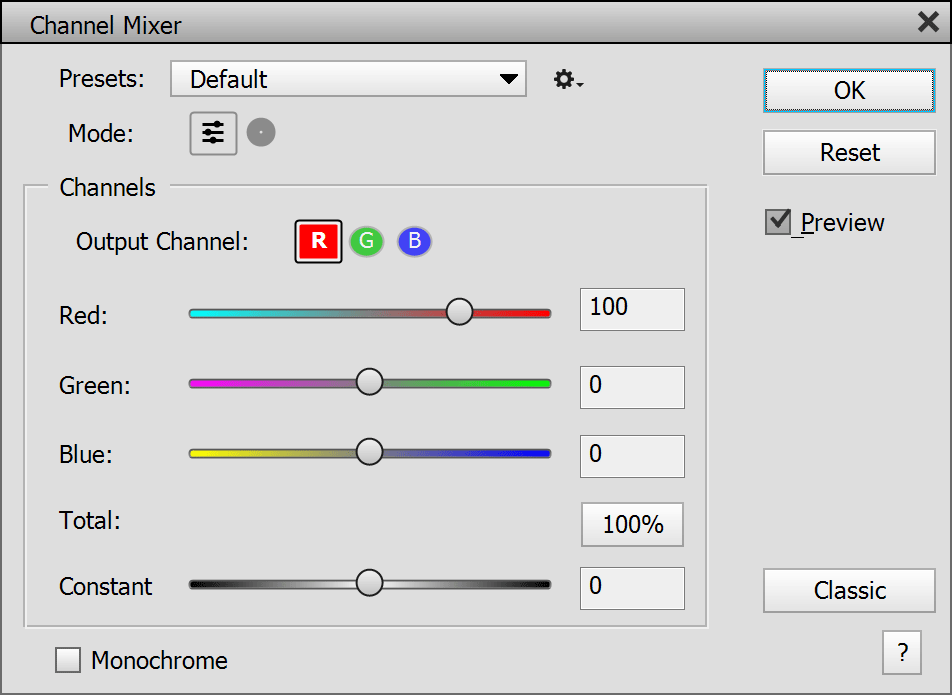Close the Channel Mixer dialog
The height and width of the screenshot is (695, 952).
[x=927, y=23]
